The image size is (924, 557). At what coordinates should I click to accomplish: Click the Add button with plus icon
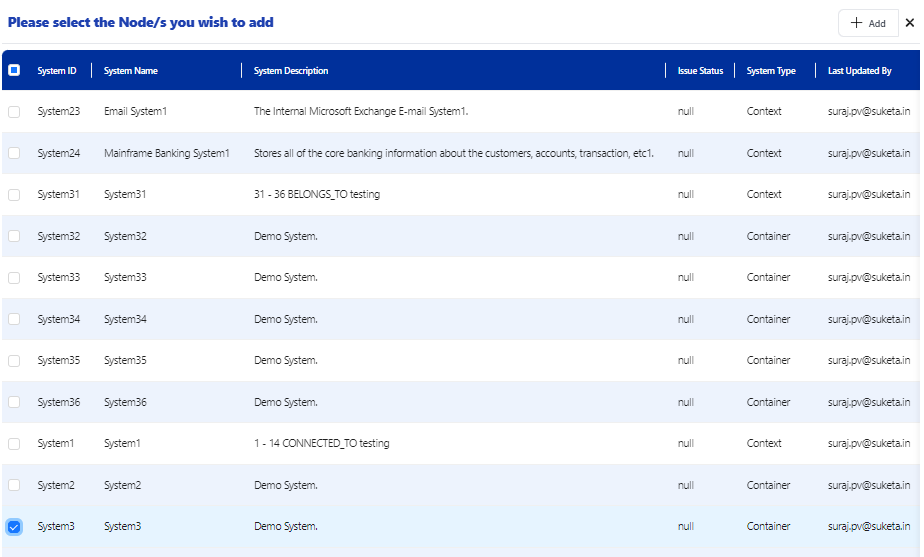tap(868, 23)
